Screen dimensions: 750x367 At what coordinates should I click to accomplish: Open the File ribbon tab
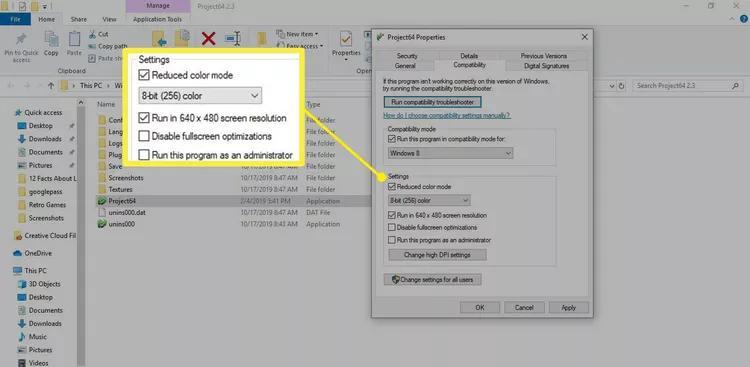pyautogui.click(x=15, y=20)
